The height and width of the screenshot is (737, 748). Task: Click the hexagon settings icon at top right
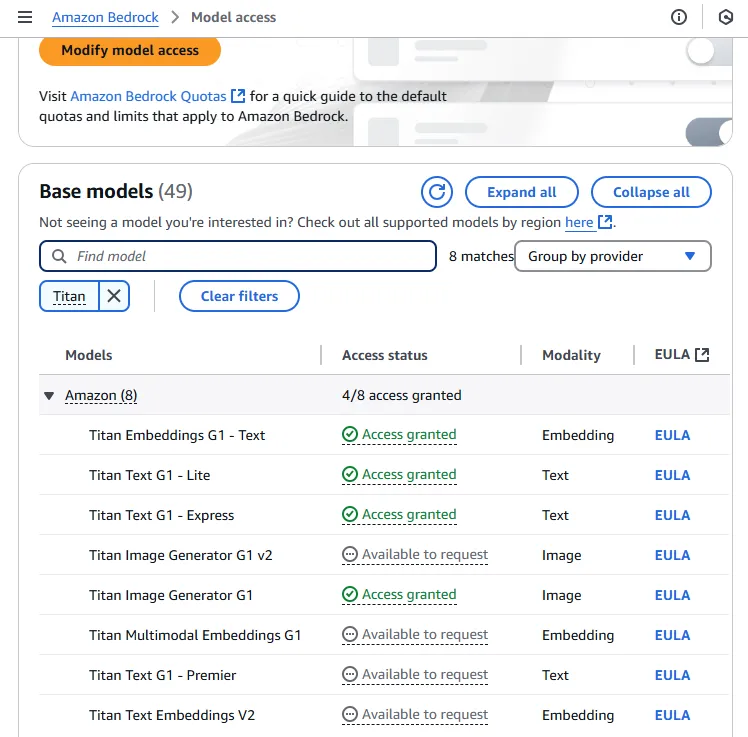tap(726, 17)
